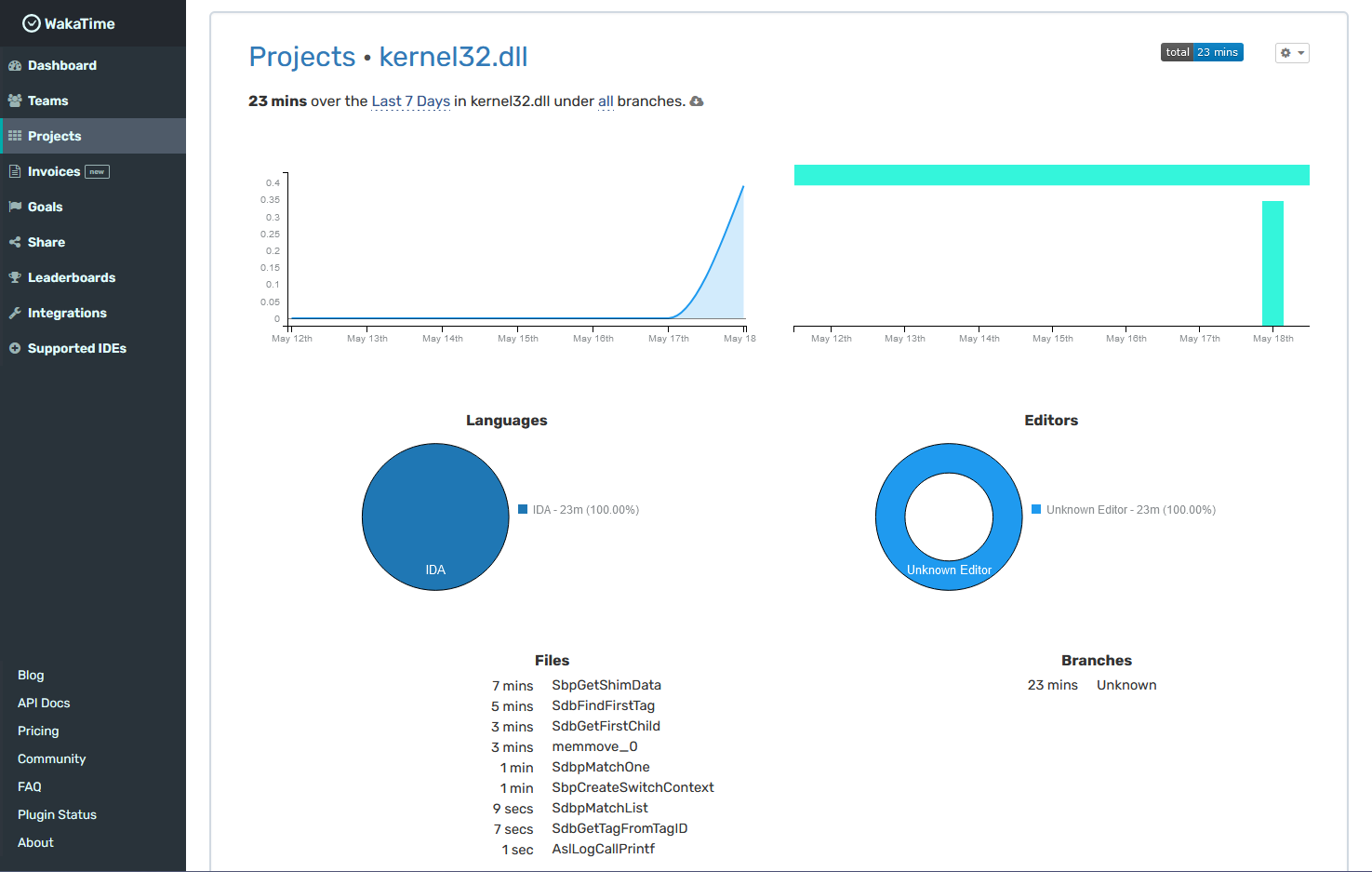
Task: Click the Dashboard gauge icon
Action: pos(15,65)
